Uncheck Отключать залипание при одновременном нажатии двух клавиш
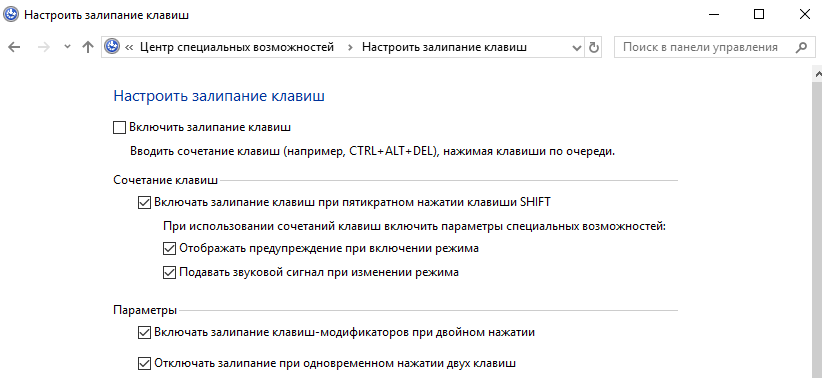Viewport: 822px width, 378px height. tap(144, 363)
